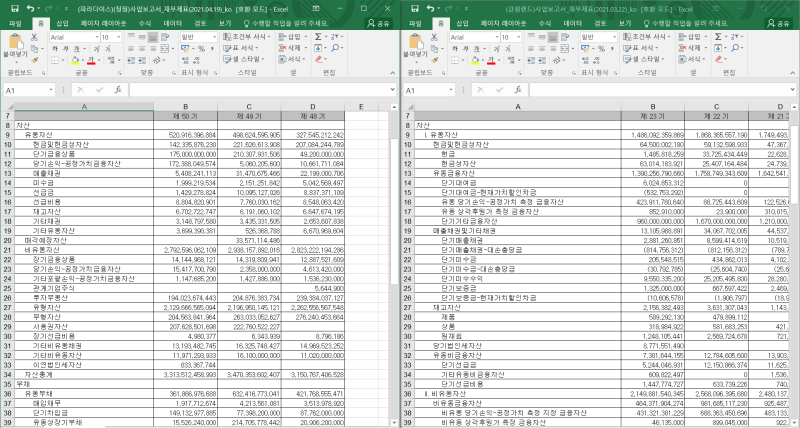Image resolution: width=800 pixels, height=428 pixels.
Task: Save the left Excel workbook
Action: [15, 9]
